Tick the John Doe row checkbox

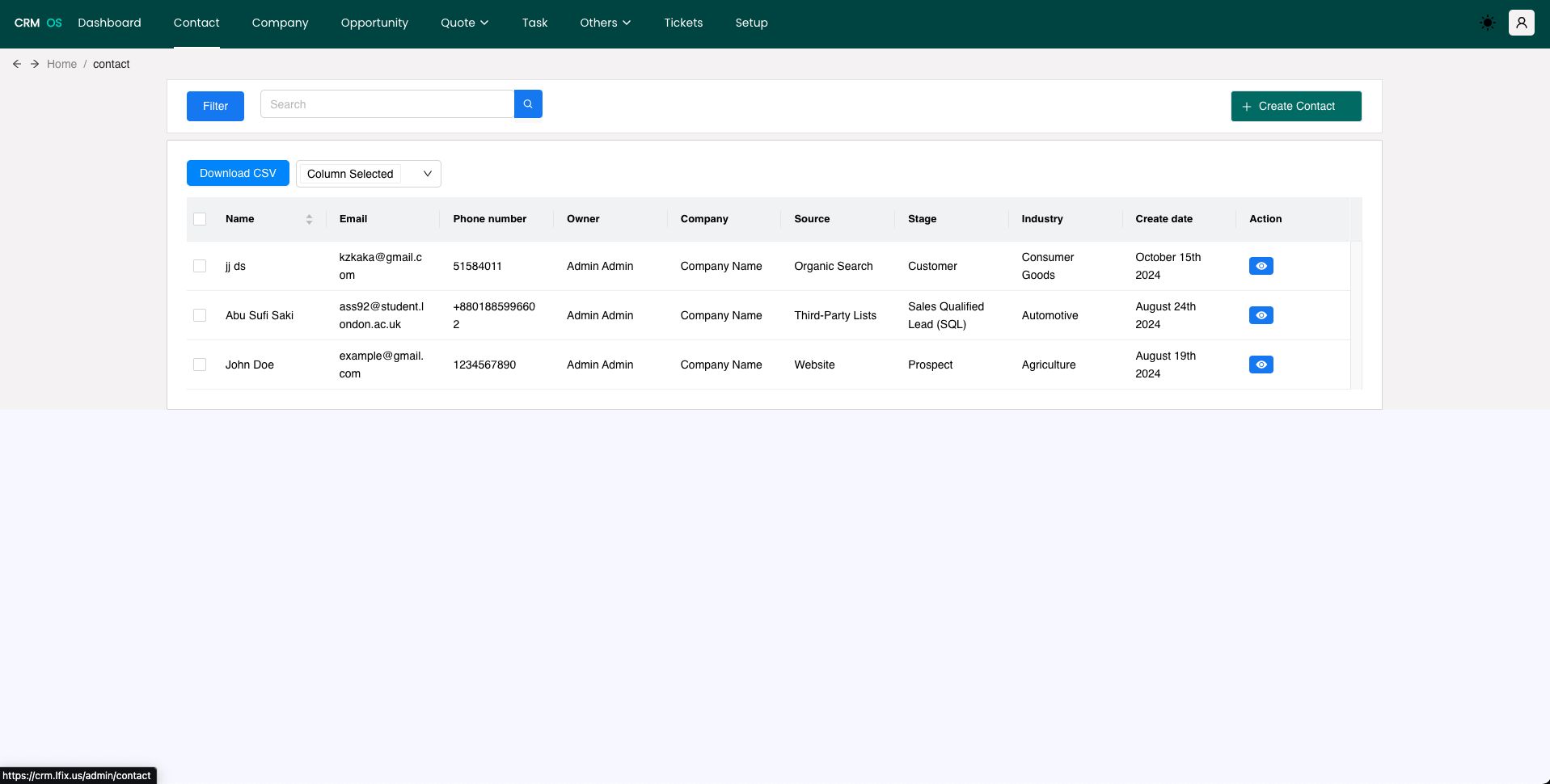(x=200, y=365)
